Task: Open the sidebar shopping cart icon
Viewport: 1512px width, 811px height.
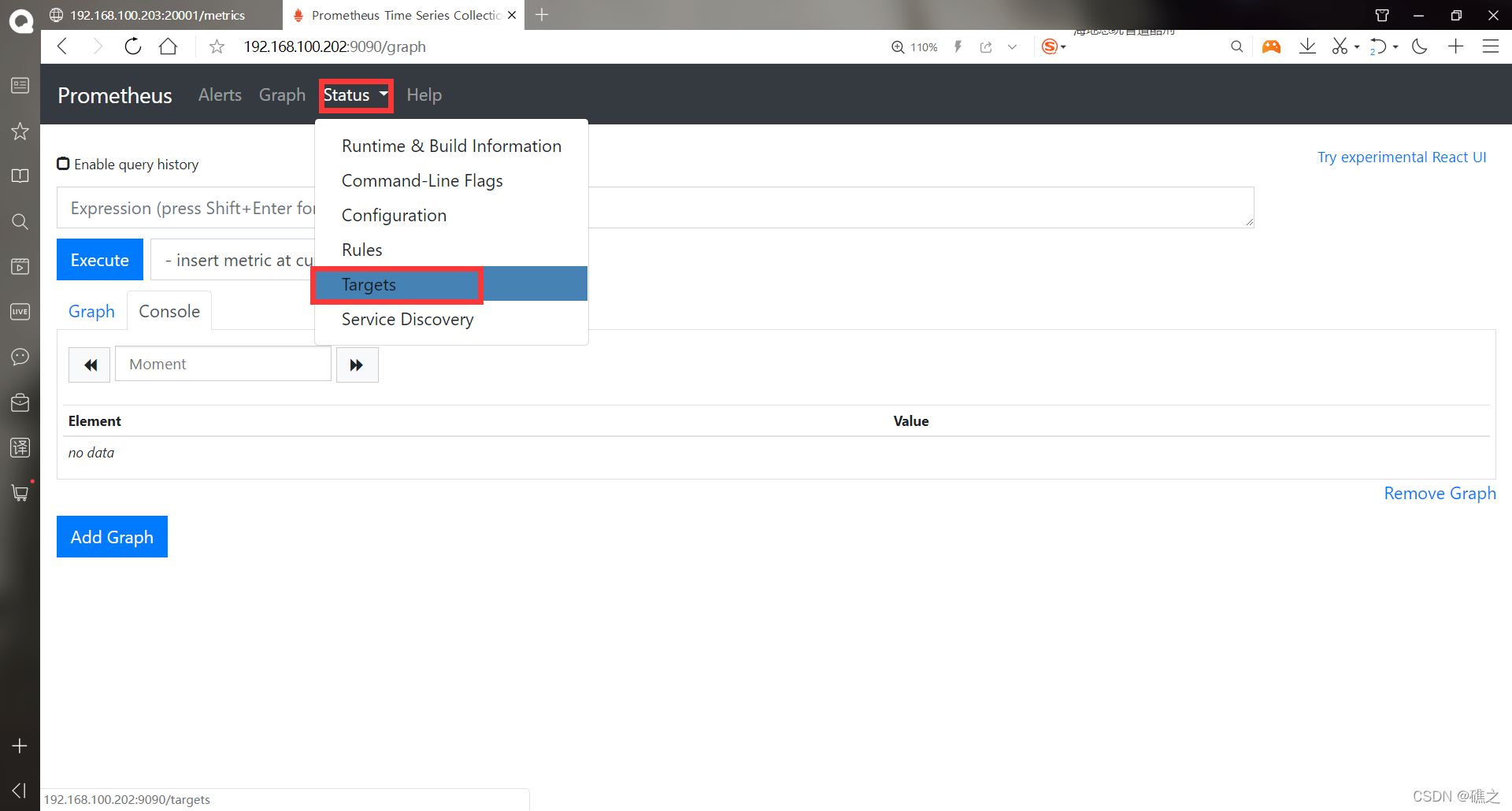Action: click(x=20, y=493)
